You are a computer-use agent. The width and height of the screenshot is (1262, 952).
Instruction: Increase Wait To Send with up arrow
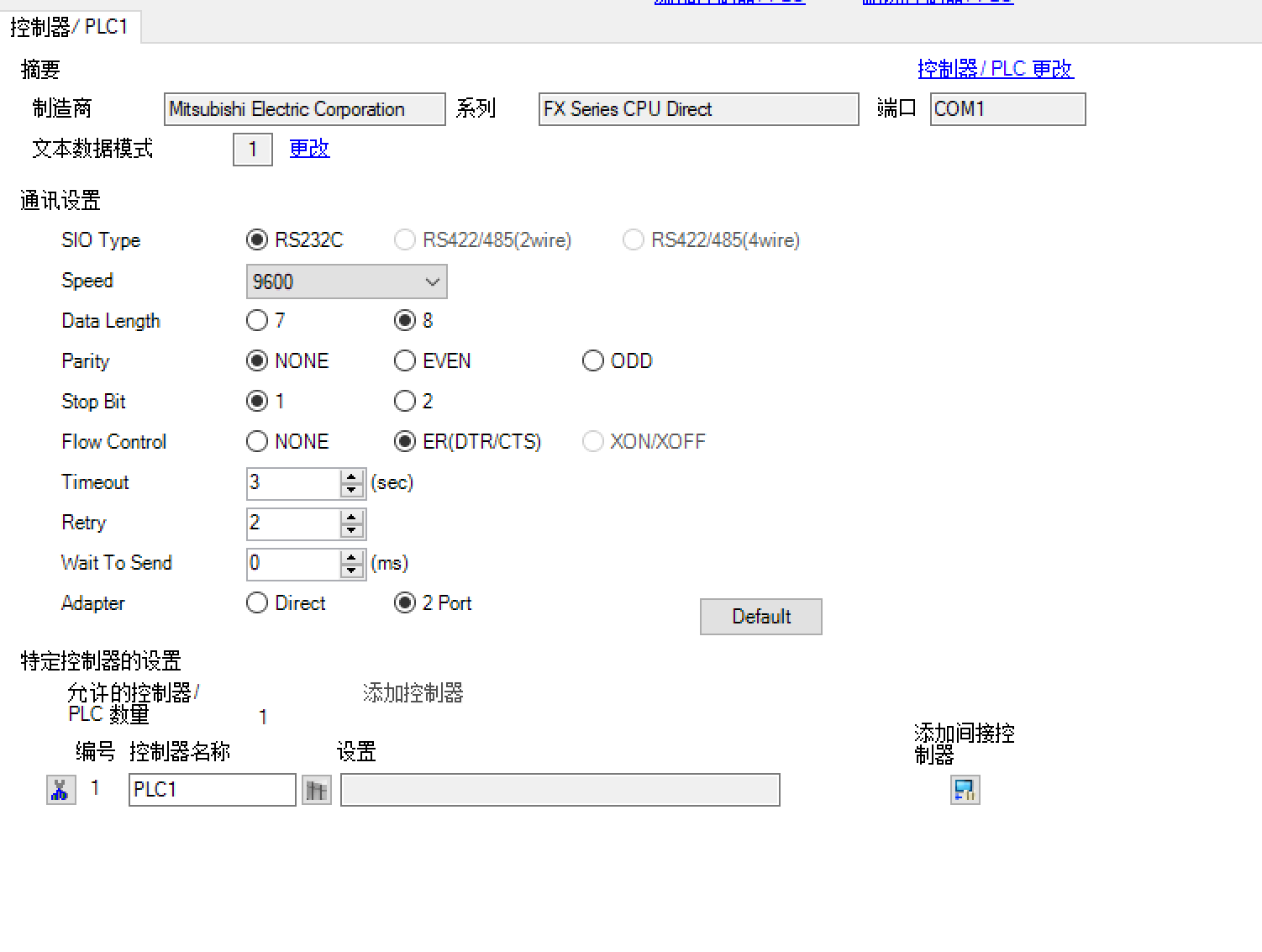pos(352,557)
